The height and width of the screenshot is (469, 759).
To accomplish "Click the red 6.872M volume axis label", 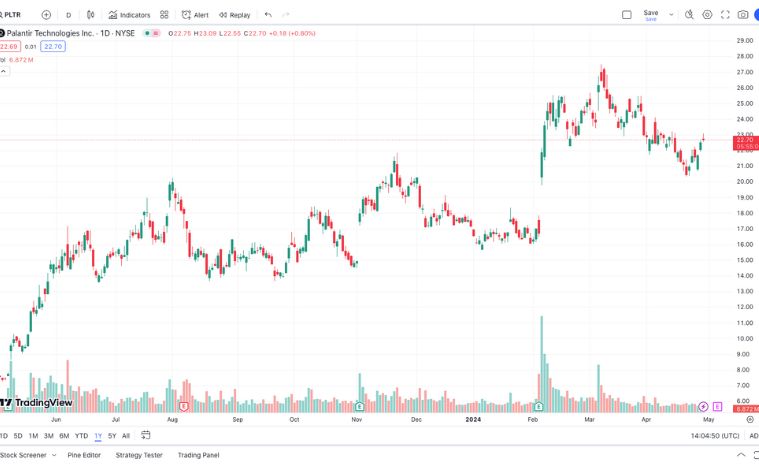I will (746, 409).
